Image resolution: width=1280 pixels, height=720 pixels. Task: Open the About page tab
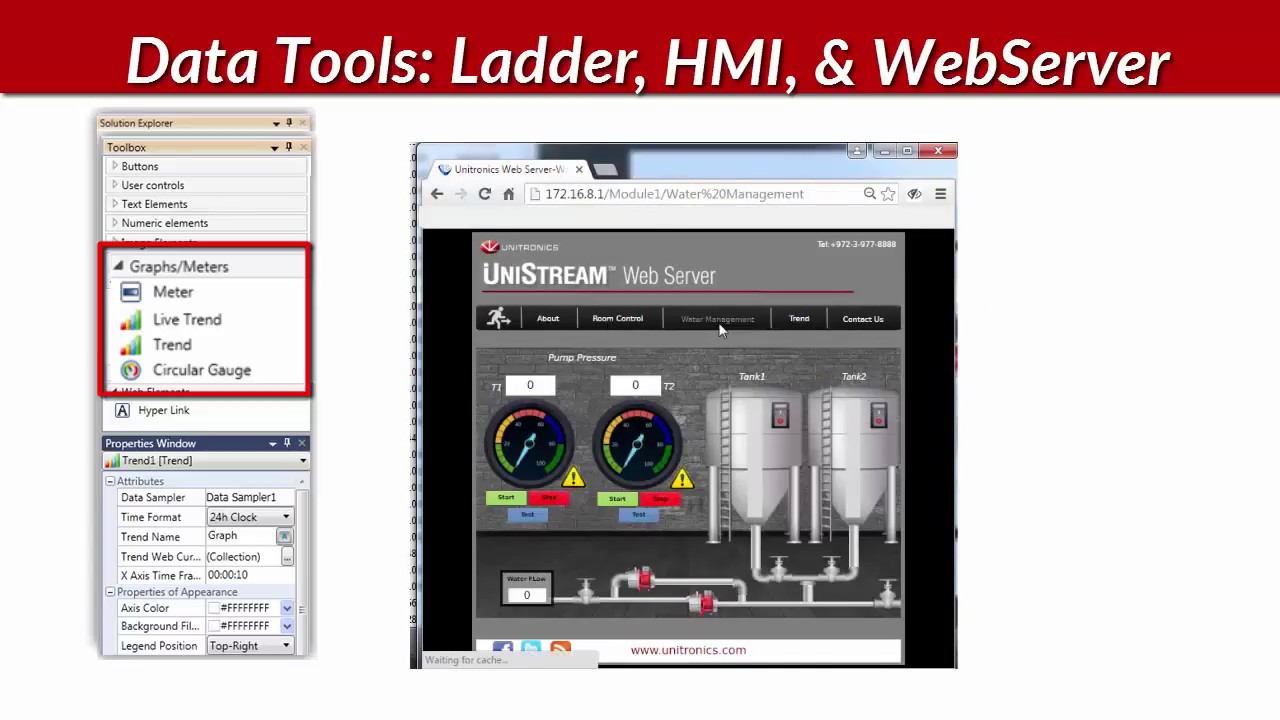(548, 318)
